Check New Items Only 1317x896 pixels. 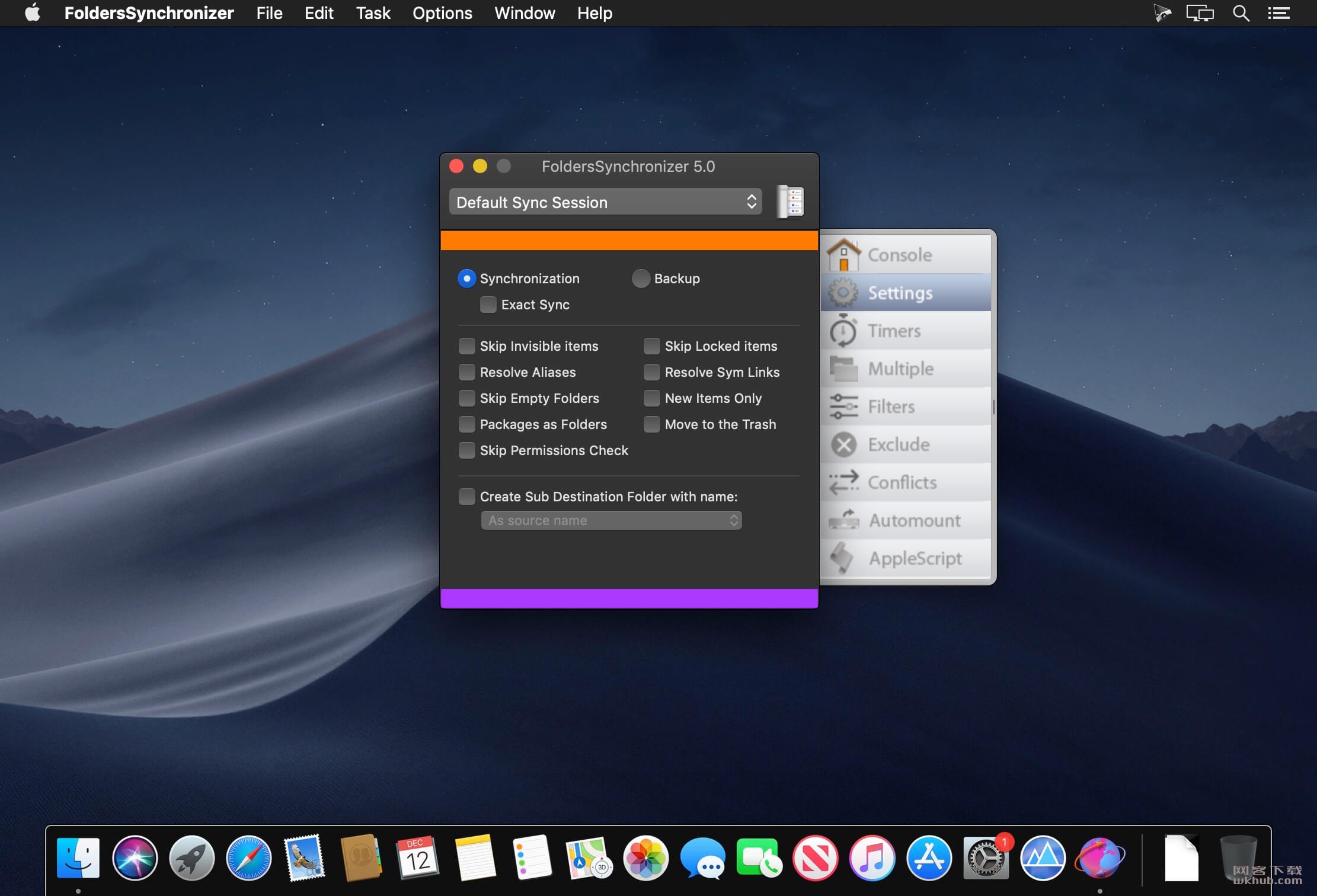(652, 398)
